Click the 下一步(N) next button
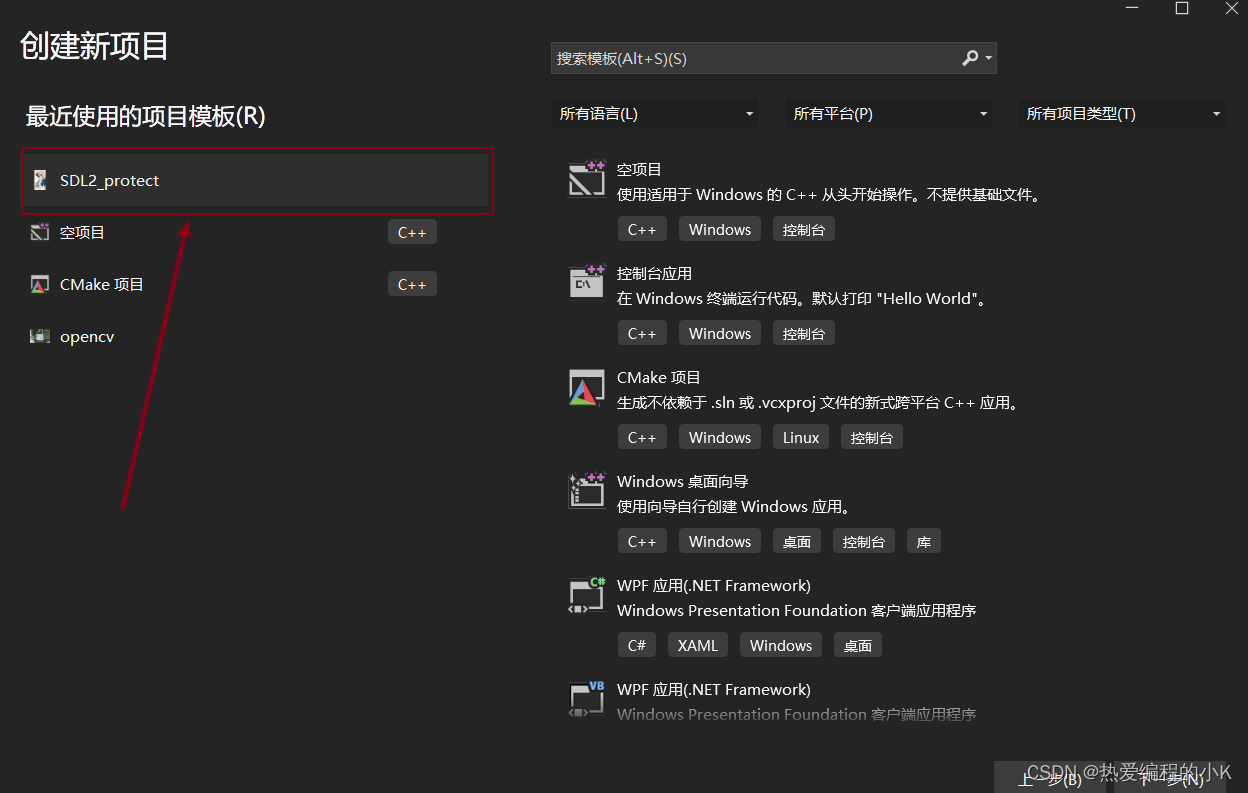This screenshot has height=793, width=1248. 1172,777
